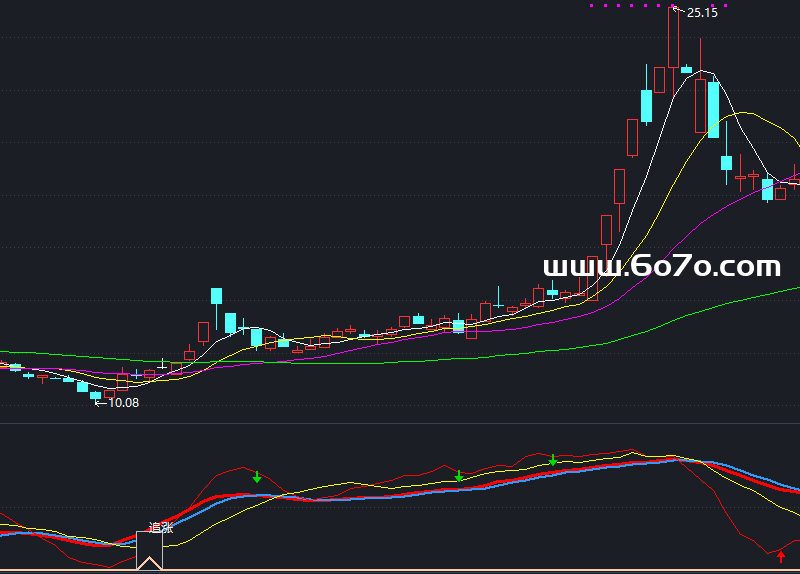Viewport: 800px width, 574px height.
Task: Click the 25.15 highest price label
Action: 702,13
